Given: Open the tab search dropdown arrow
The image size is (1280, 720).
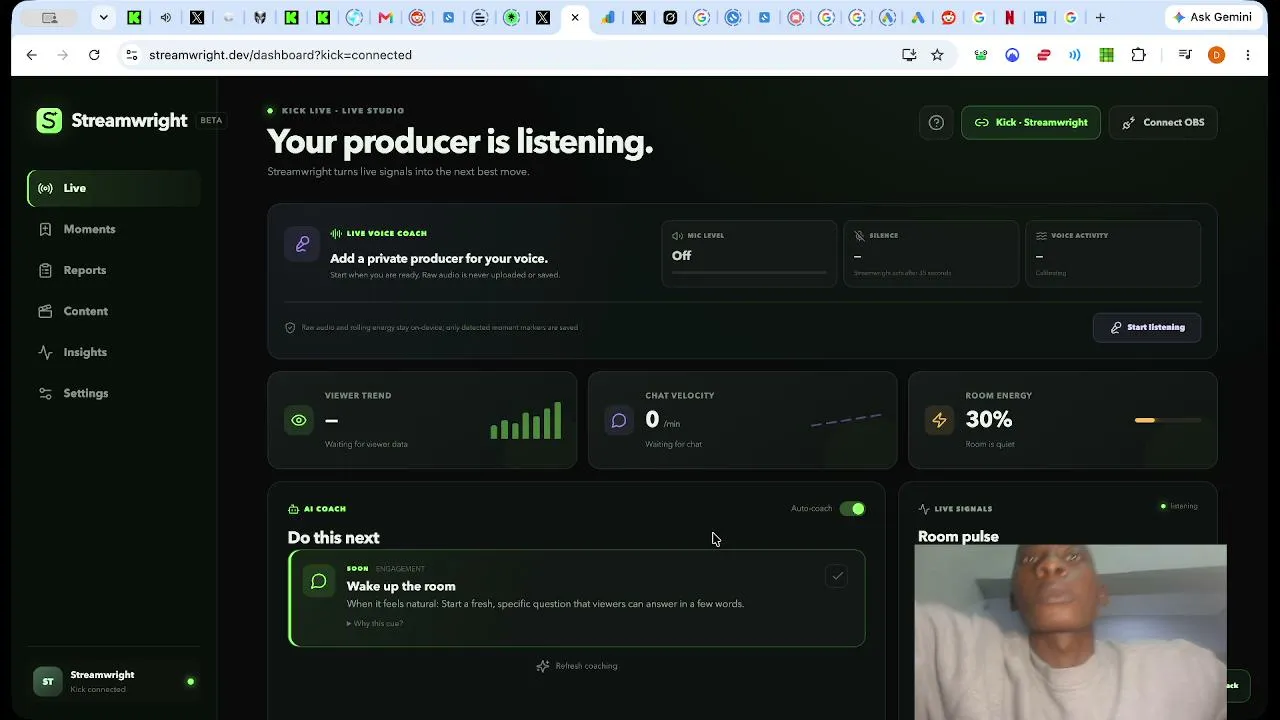Looking at the screenshot, I should pos(103,17).
